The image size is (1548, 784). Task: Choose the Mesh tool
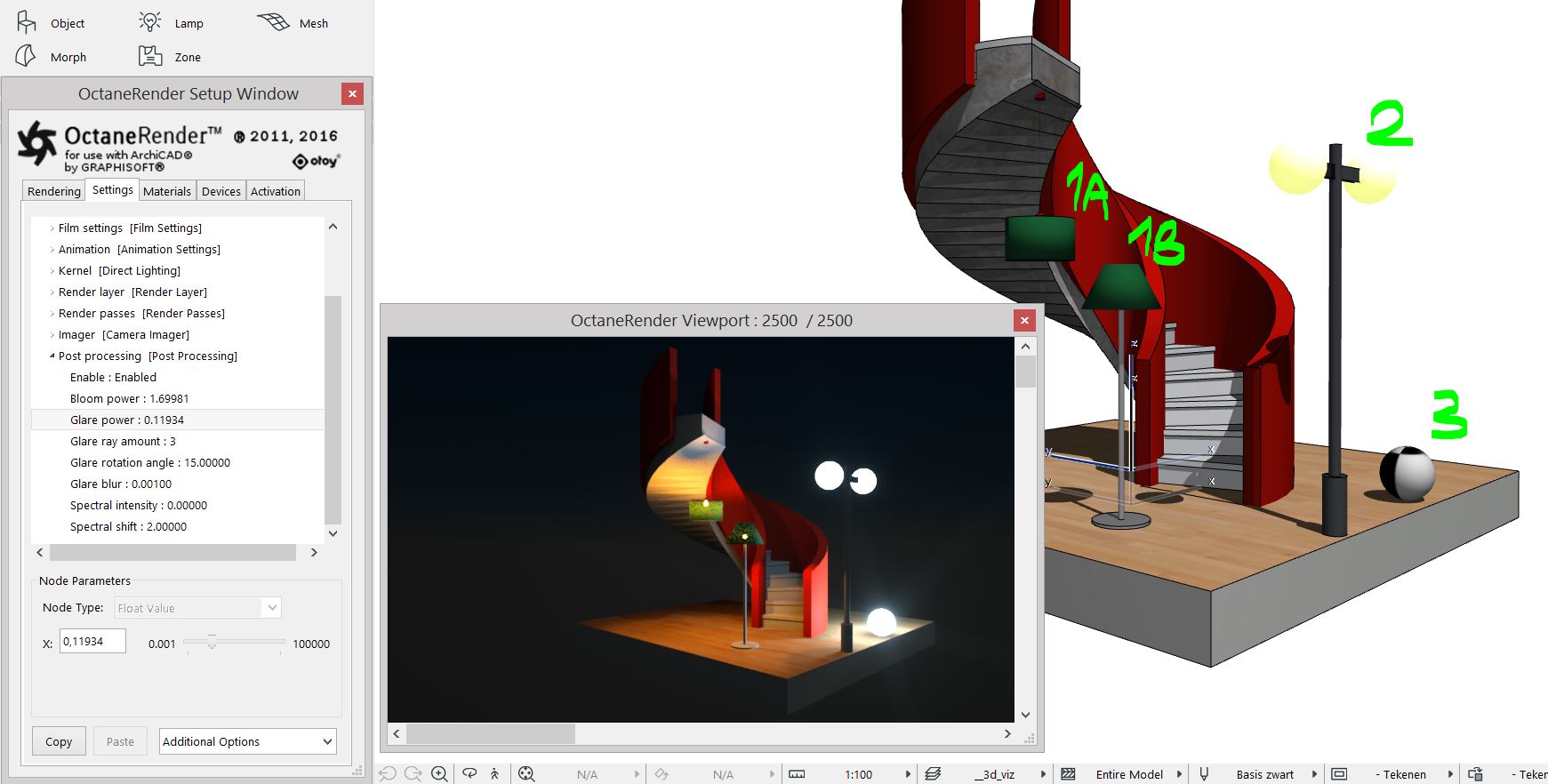point(274,22)
